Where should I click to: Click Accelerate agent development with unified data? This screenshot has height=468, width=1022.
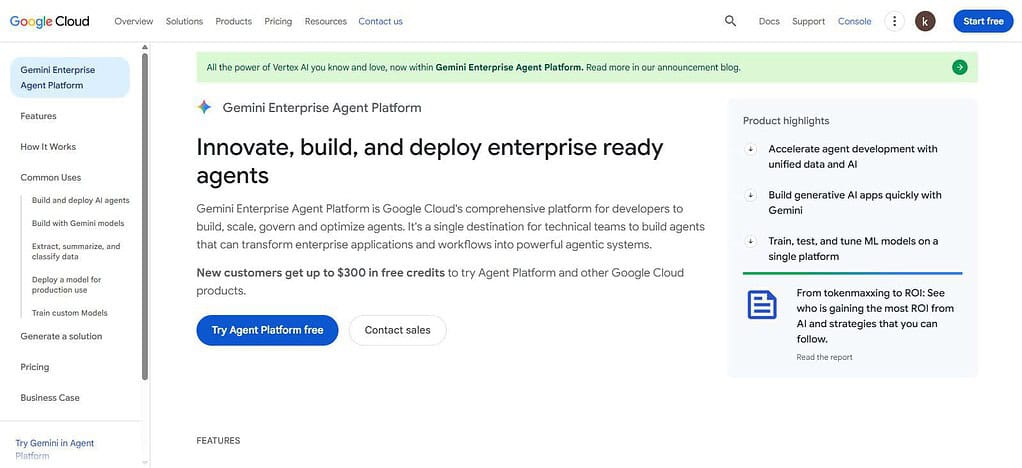[853, 156]
